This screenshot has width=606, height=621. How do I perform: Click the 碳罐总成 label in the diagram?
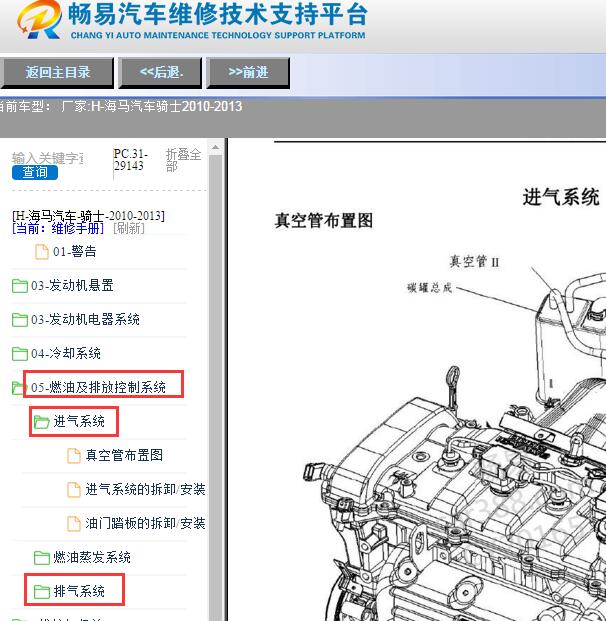pyautogui.click(x=429, y=288)
